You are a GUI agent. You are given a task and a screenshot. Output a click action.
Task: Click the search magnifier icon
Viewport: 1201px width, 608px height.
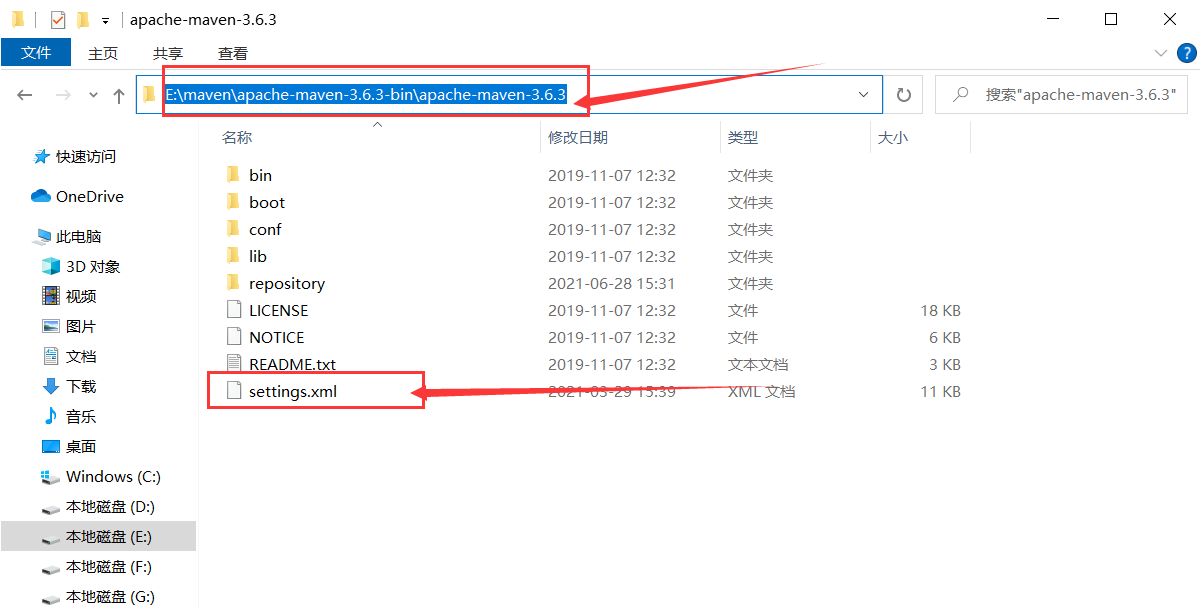(961, 94)
